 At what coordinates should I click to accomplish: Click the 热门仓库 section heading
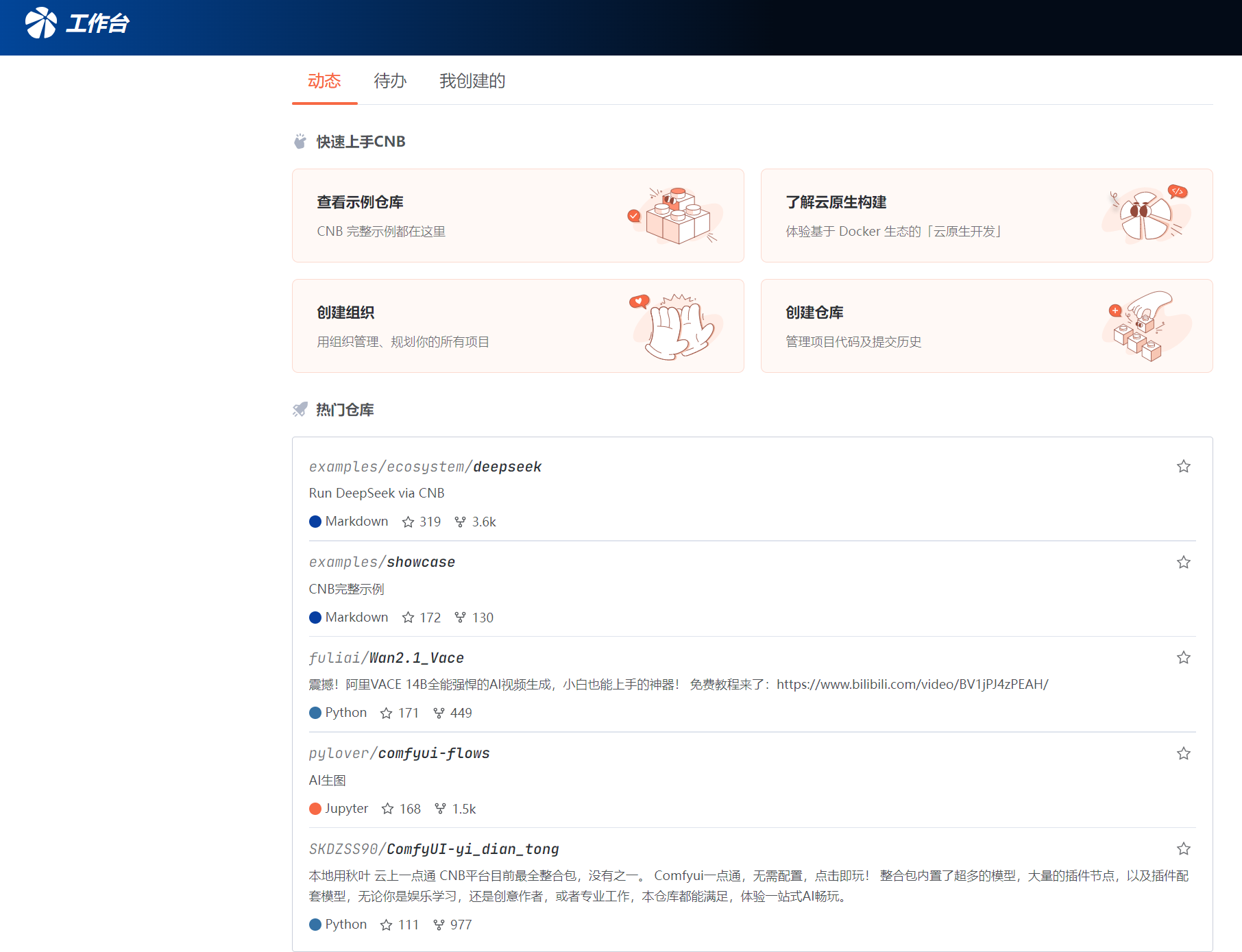[x=345, y=410]
